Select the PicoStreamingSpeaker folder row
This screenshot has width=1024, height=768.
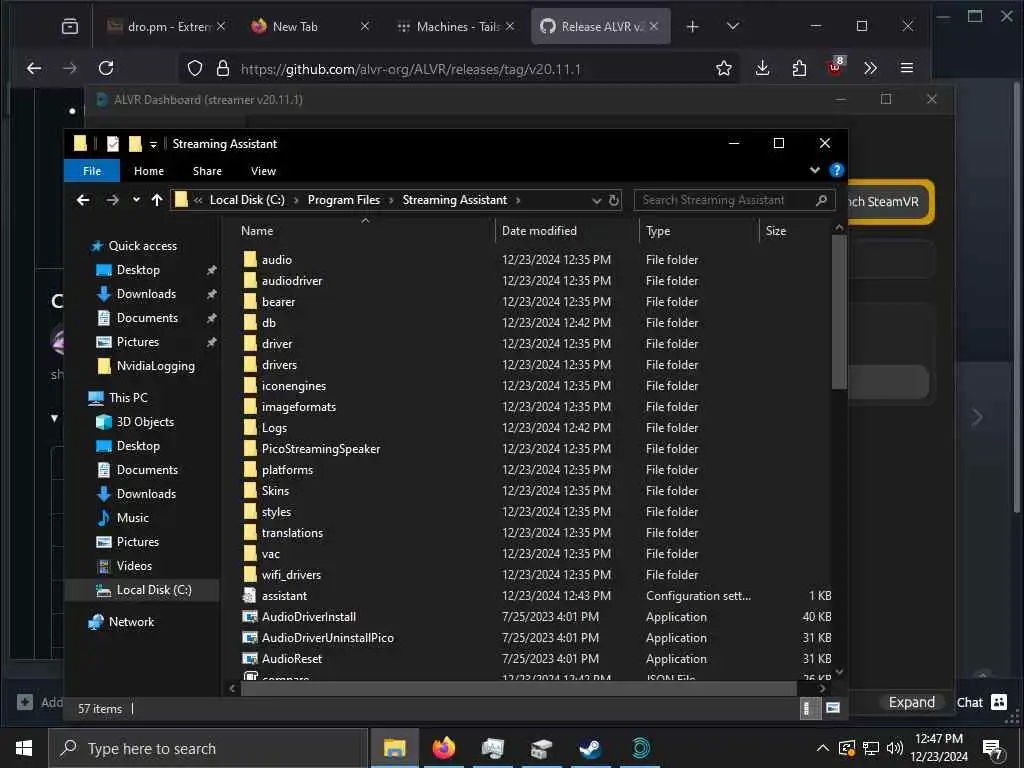click(x=536, y=449)
